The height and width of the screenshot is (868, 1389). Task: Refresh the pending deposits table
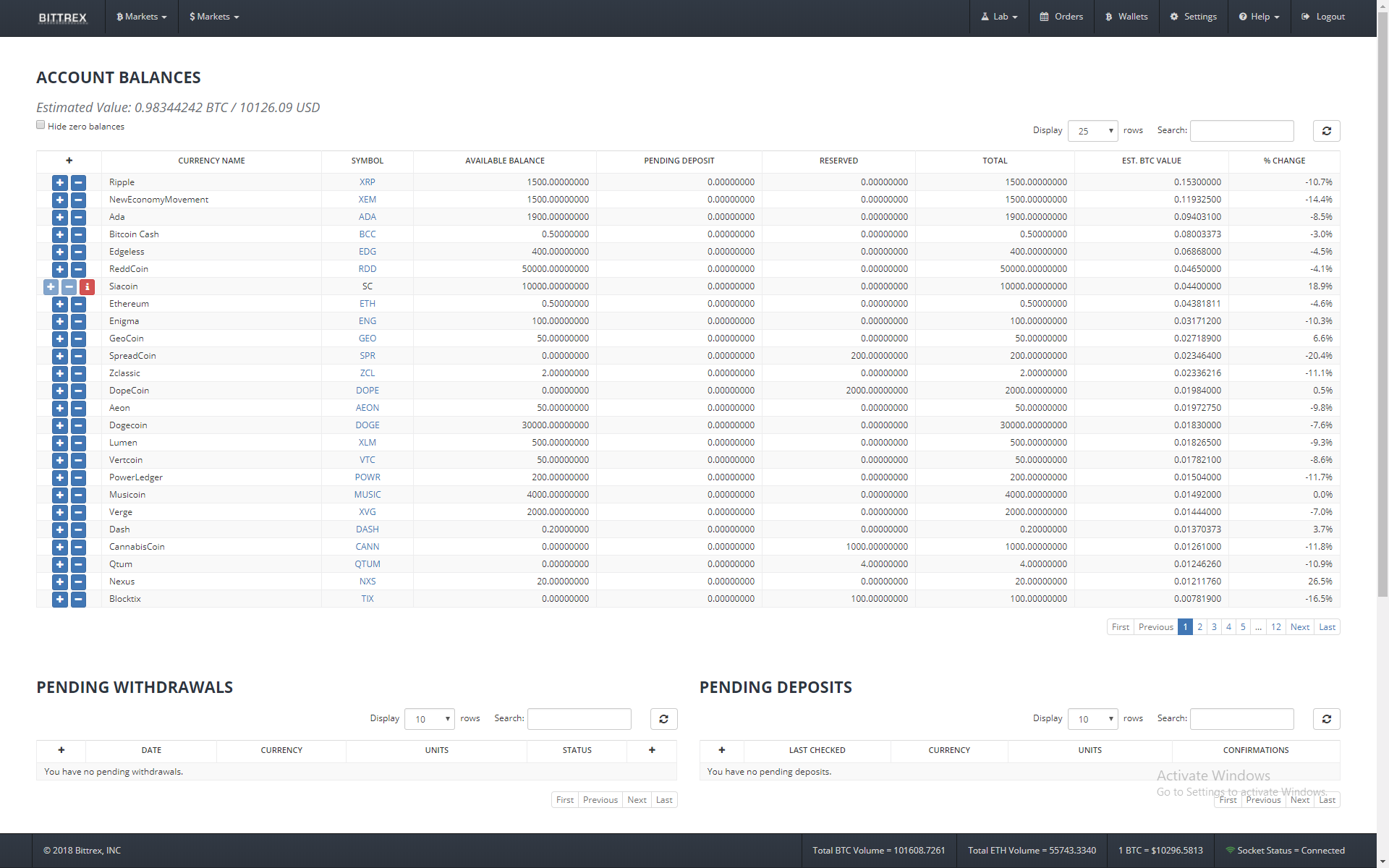[1326, 719]
